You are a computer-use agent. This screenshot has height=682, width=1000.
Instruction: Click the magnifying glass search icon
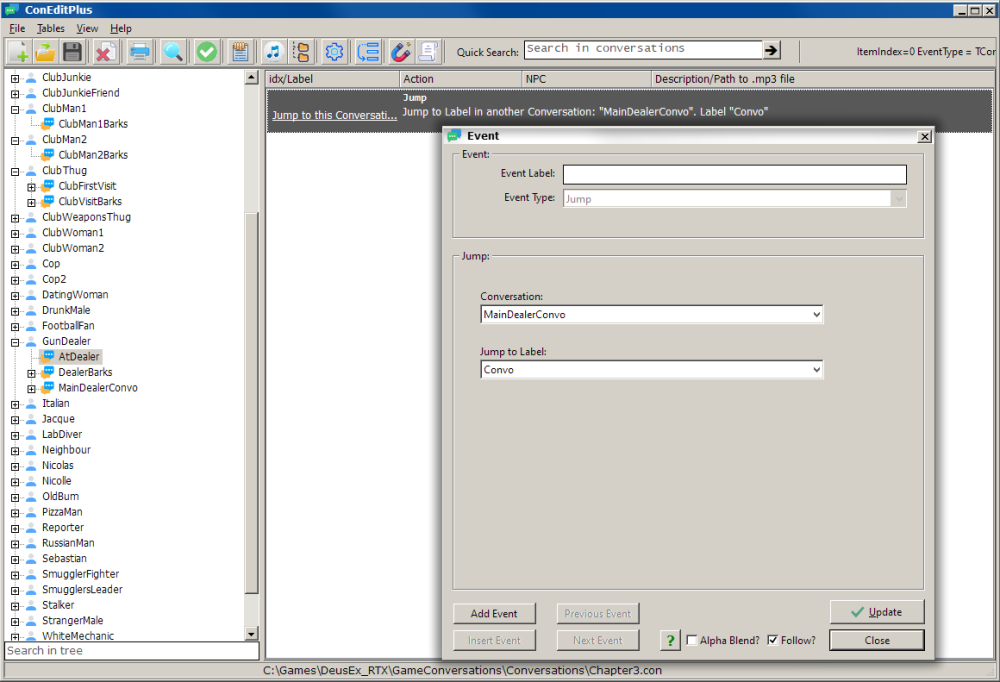(x=173, y=52)
